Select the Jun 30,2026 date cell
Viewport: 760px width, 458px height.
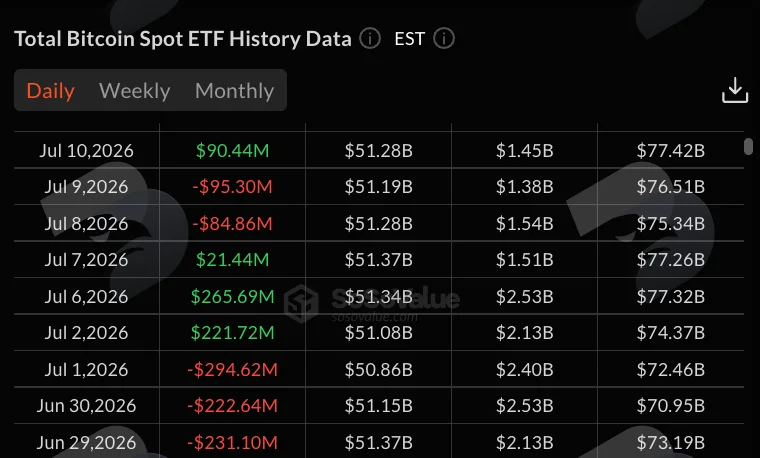[x=86, y=406]
